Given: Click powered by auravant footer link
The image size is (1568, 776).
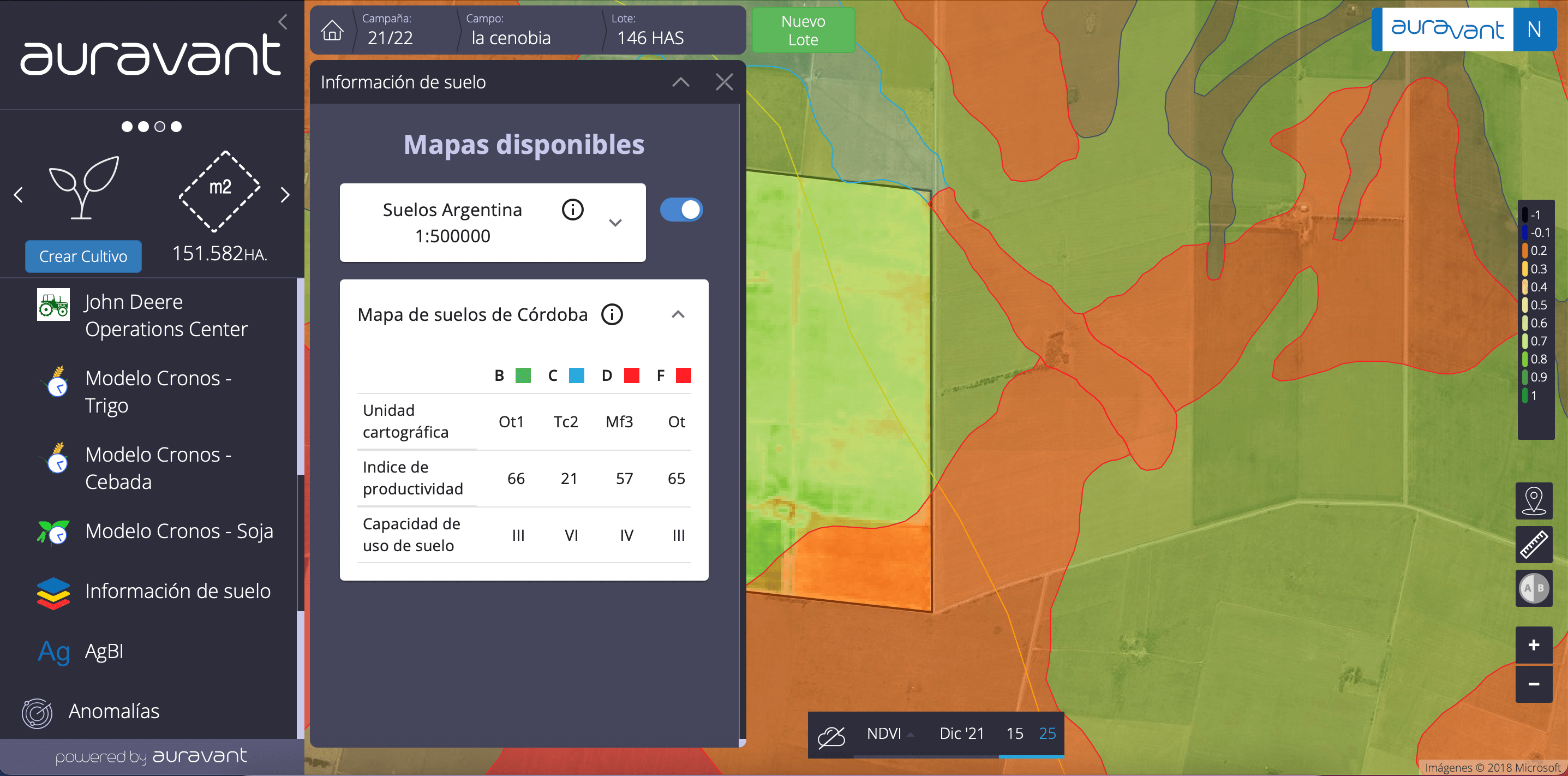Looking at the screenshot, I should [x=151, y=756].
